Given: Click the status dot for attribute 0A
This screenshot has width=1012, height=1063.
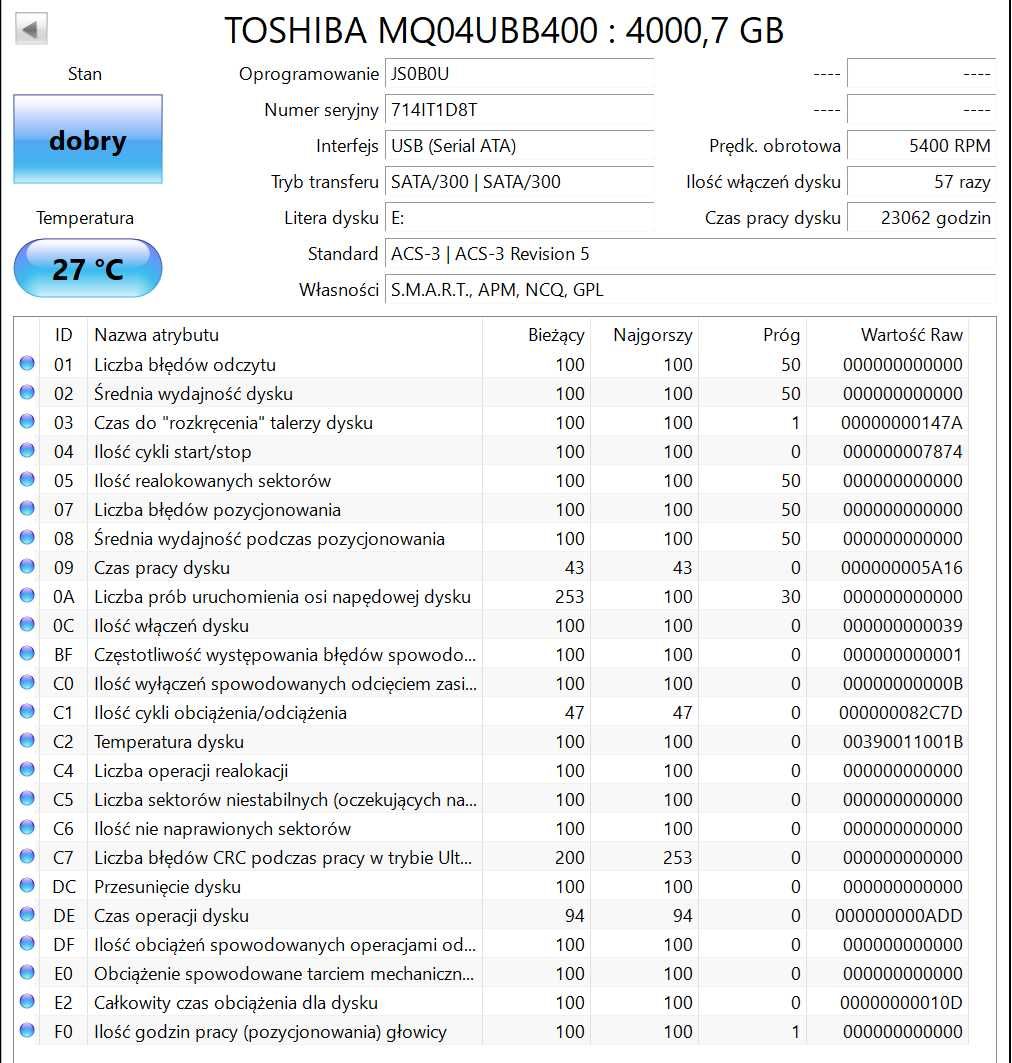Looking at the screenshot, I should tap(27, 595).
